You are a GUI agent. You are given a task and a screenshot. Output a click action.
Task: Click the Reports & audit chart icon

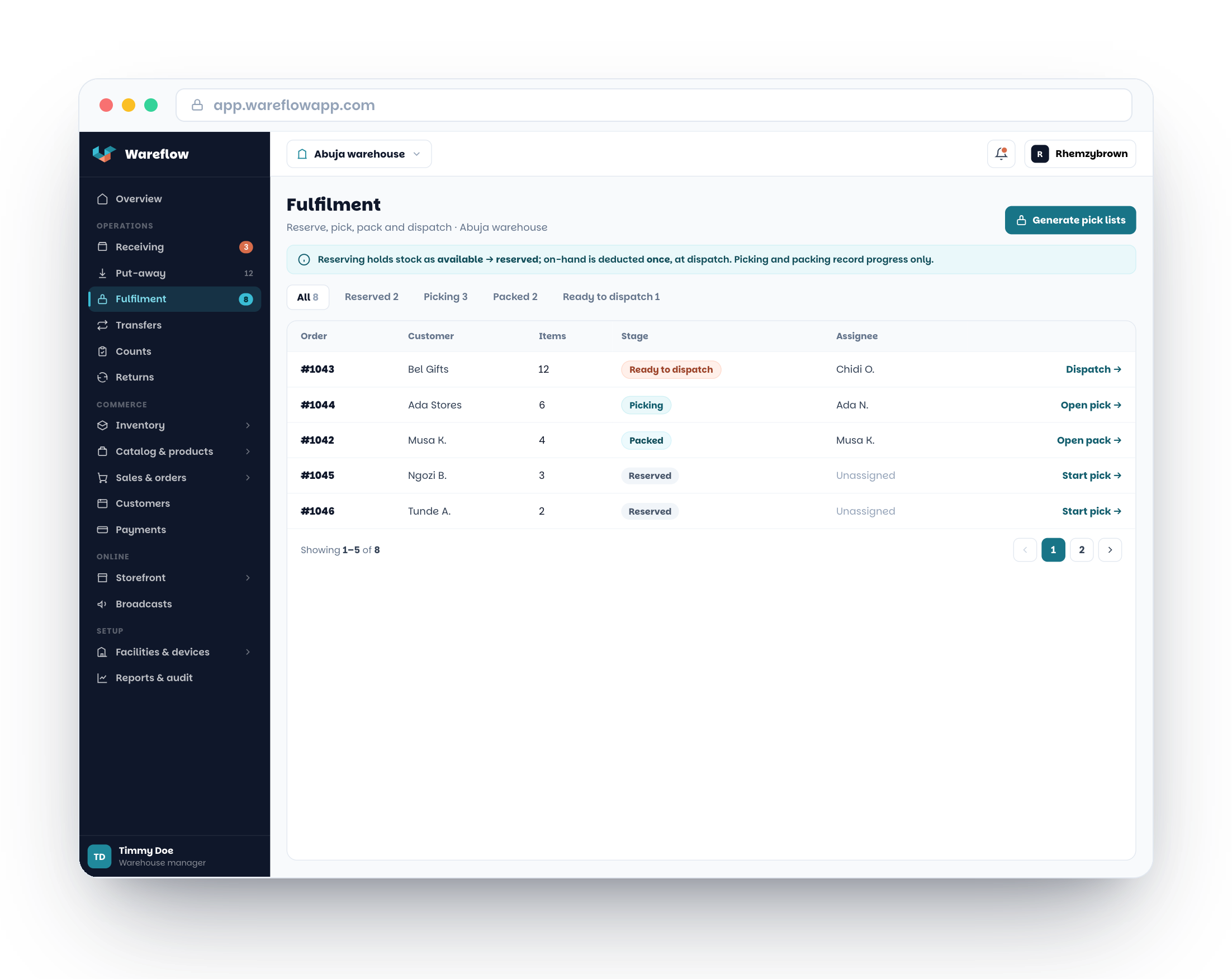pos(102,677)
